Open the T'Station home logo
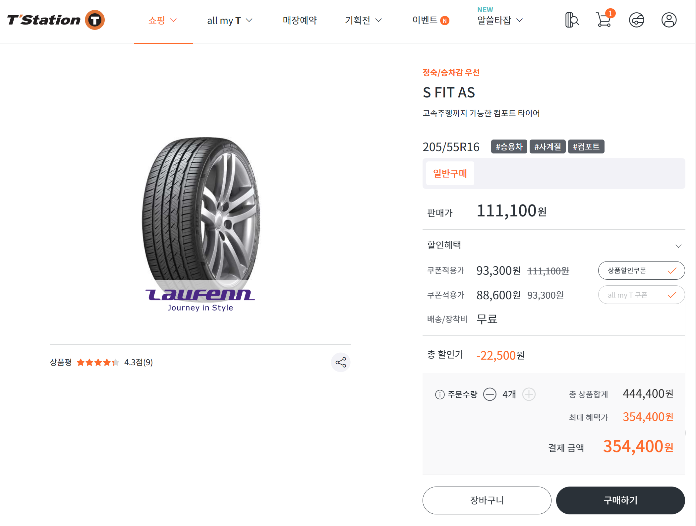 pyautogui.click(x=56, y=20)
